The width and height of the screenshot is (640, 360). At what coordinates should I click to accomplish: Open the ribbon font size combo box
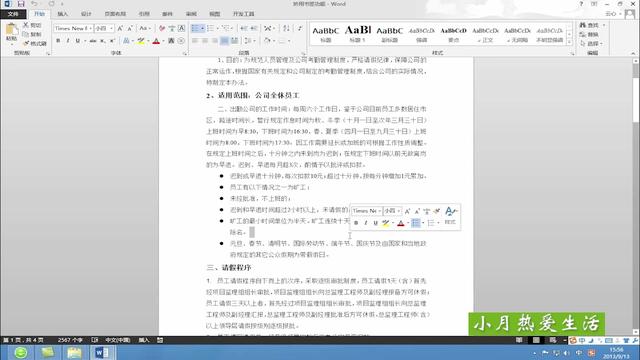click(x=104, y=29)
